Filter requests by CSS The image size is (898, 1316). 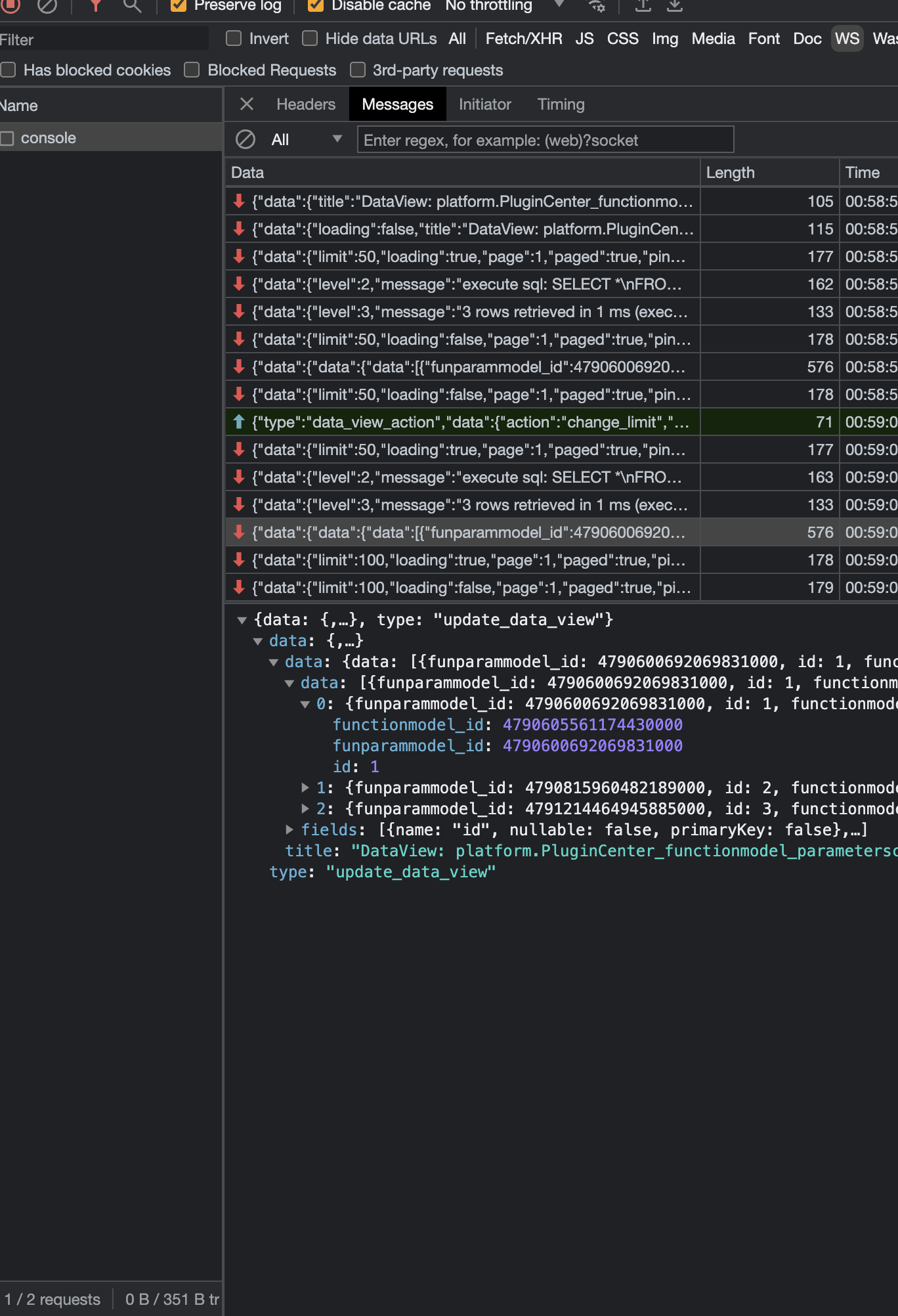coord(623,39)
